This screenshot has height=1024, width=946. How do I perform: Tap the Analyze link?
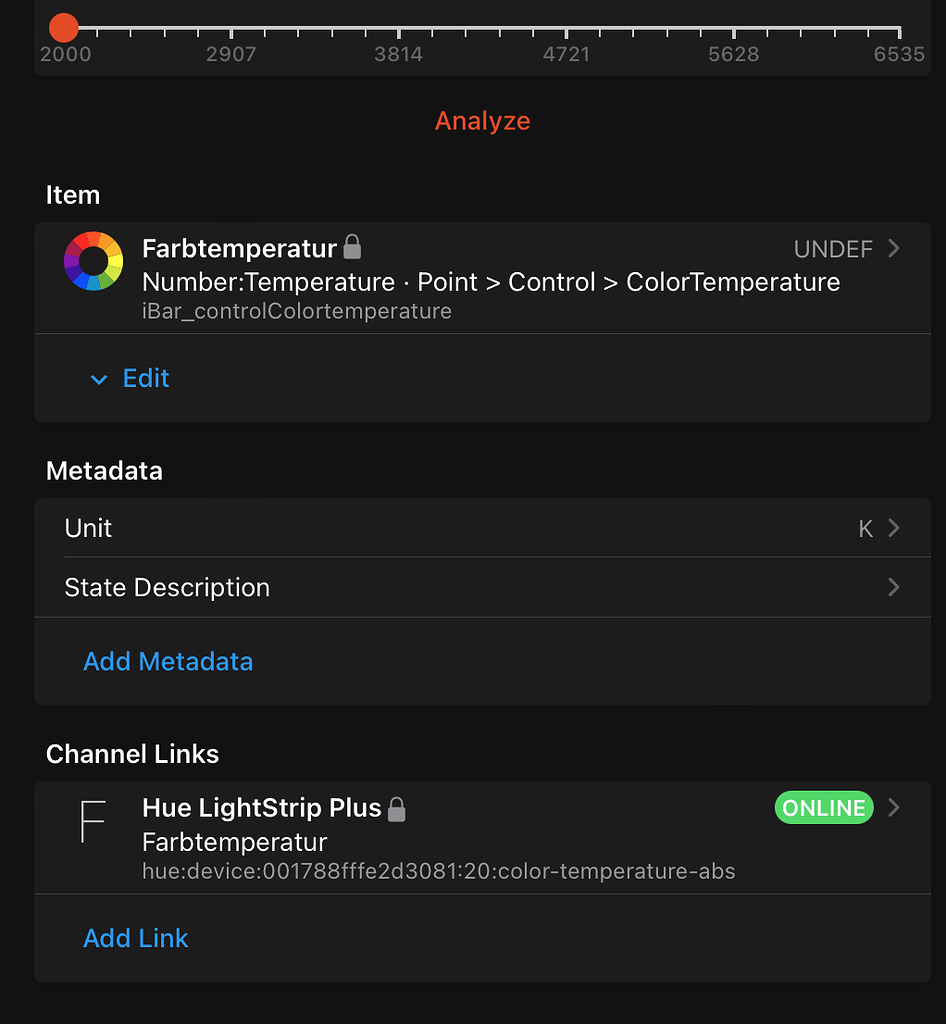tap(483, 120)
